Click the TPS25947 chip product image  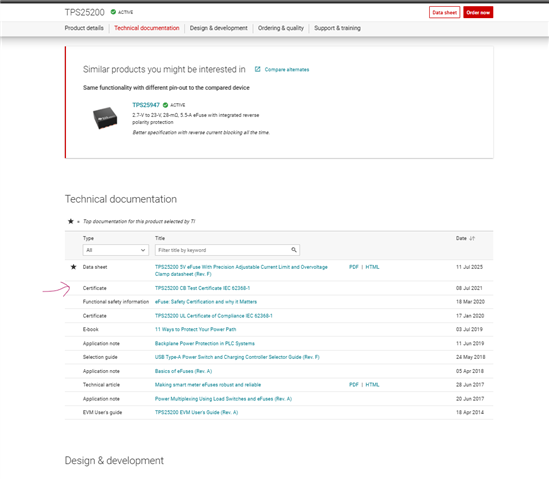coord(105,118)
